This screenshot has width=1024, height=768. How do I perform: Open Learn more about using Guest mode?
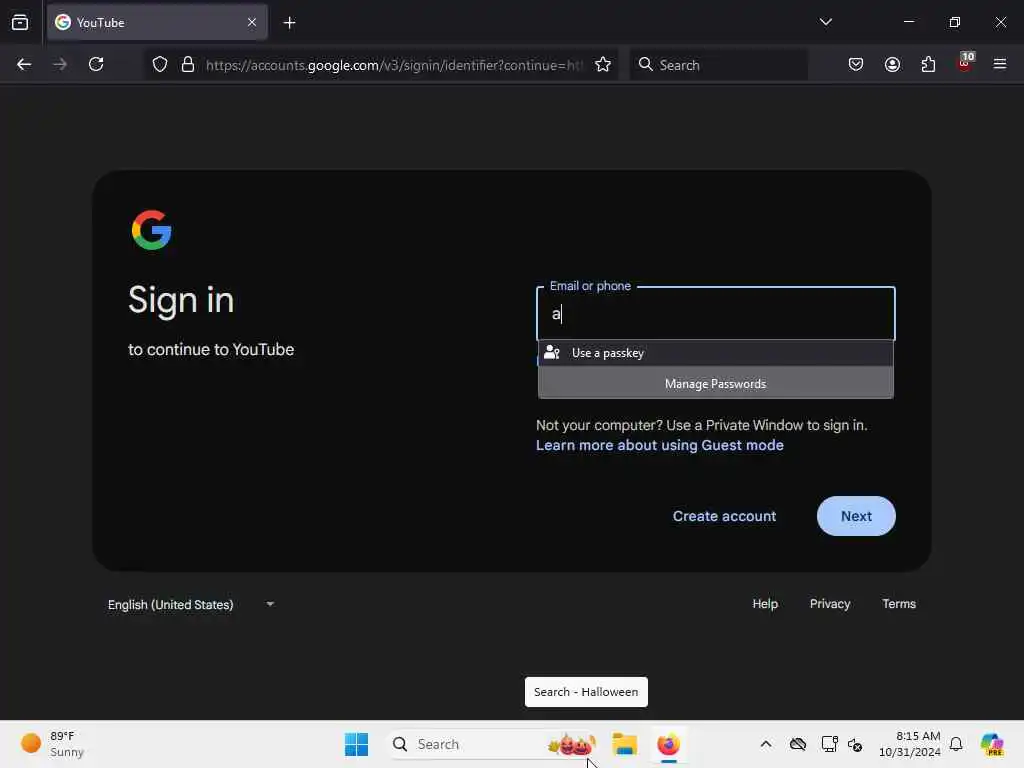coord(660,445)
